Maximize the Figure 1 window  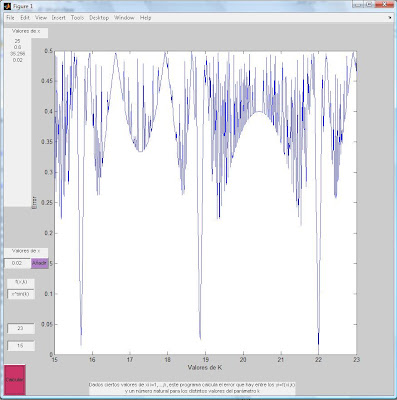(x=368, y=4)
